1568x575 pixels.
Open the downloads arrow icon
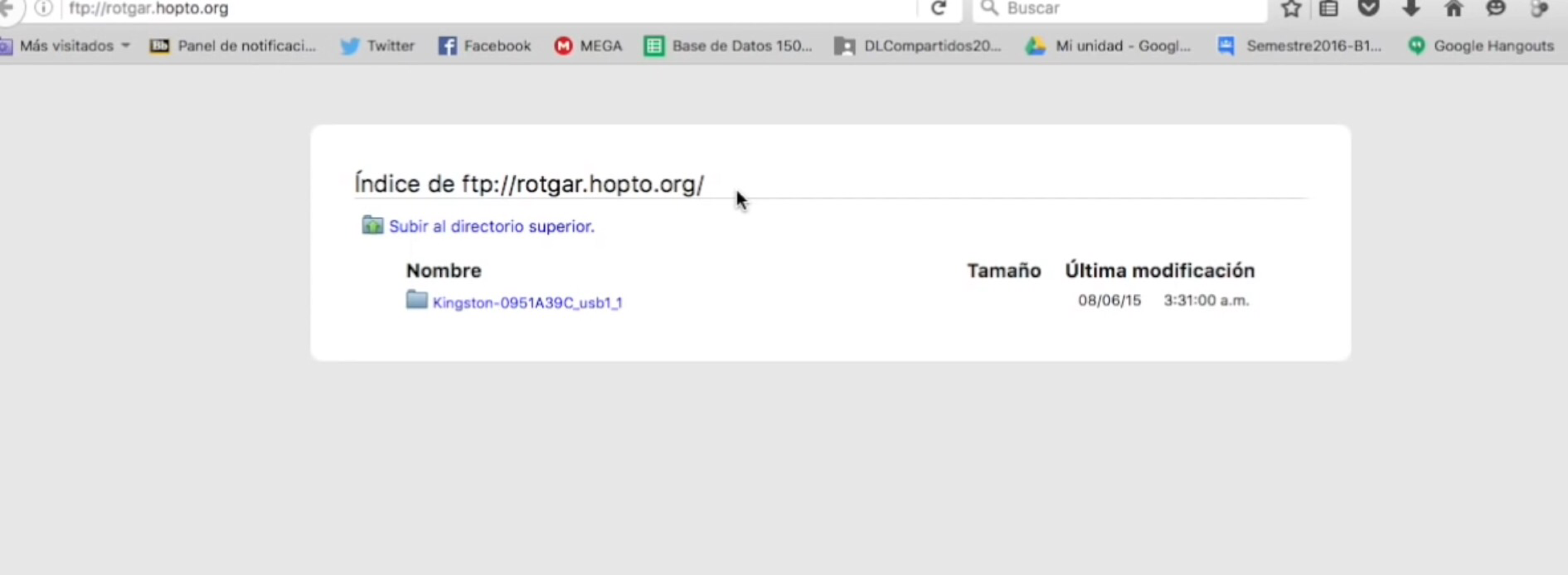coord(1411,8)
